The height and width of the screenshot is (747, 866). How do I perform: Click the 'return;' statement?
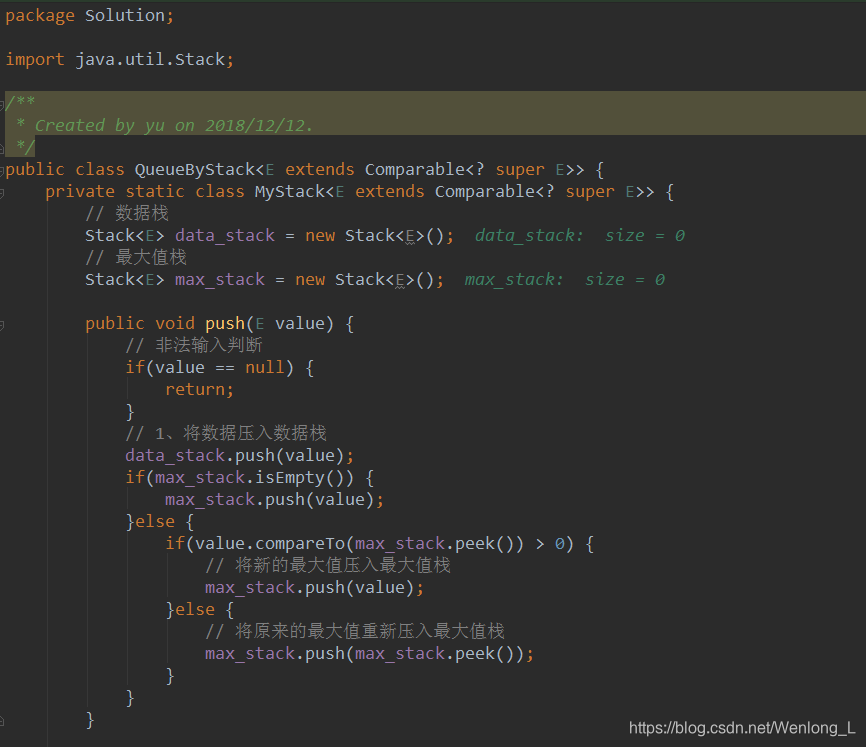[x=199, y=390]
